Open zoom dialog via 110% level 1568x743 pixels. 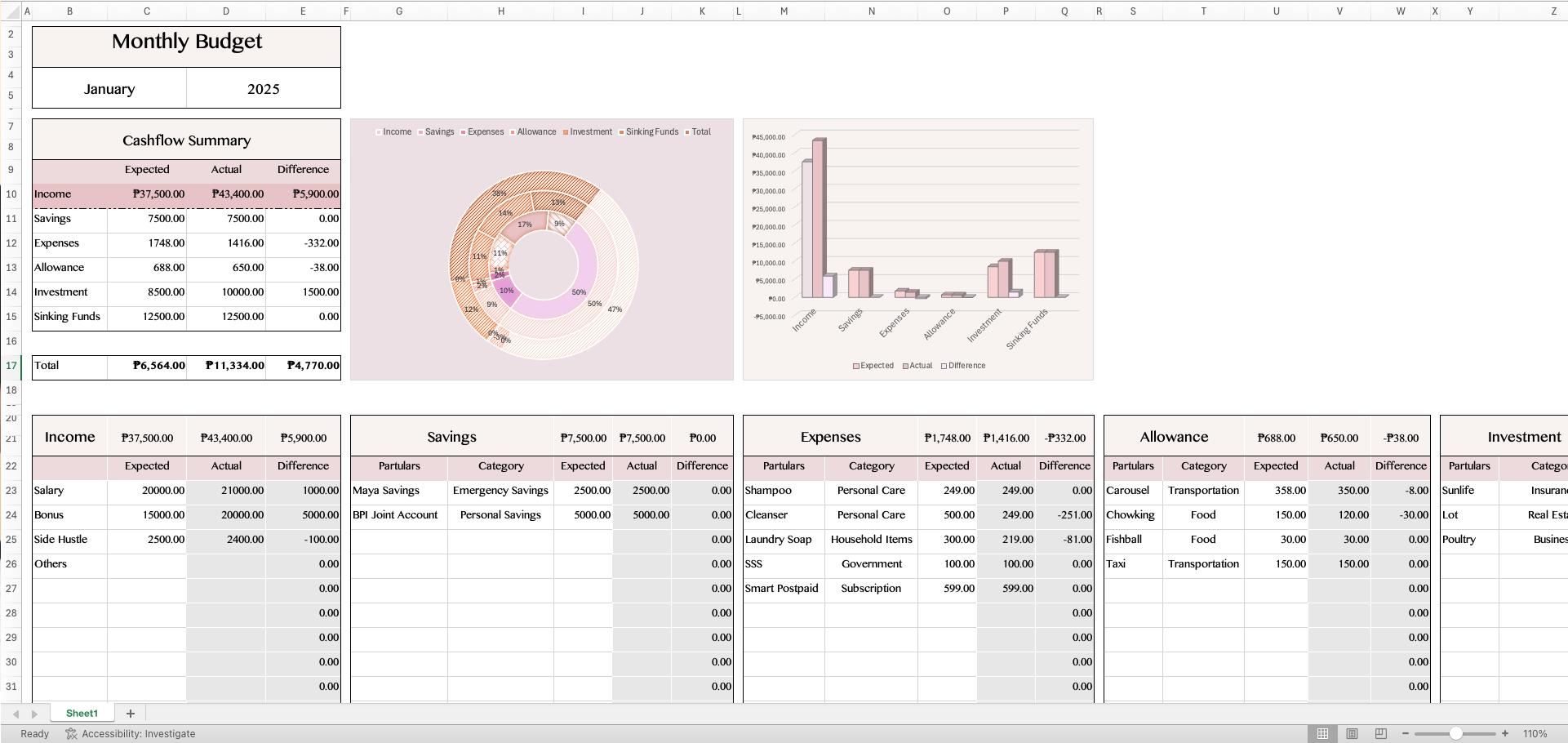point(1535,733)
